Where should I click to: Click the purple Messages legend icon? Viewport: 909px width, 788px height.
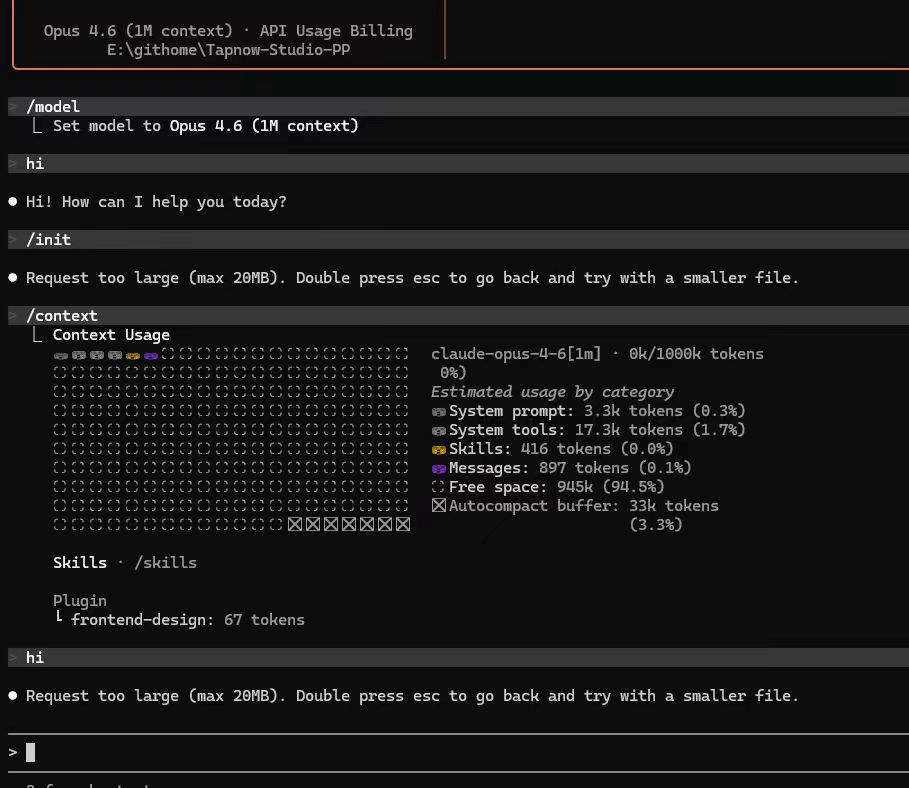tap(439, 469)
